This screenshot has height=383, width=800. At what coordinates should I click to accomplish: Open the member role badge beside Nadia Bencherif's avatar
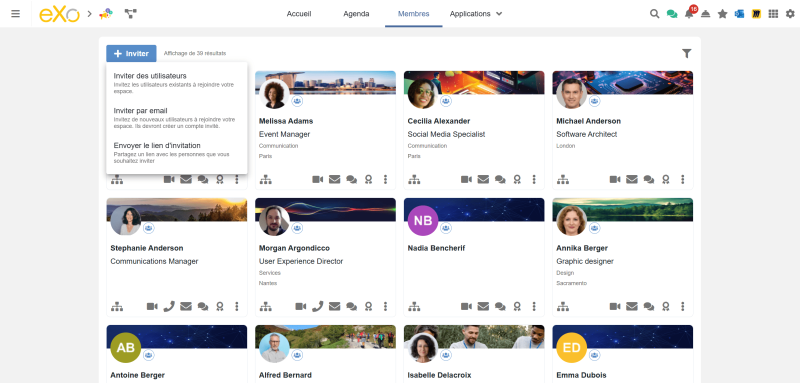click(446, 228)
